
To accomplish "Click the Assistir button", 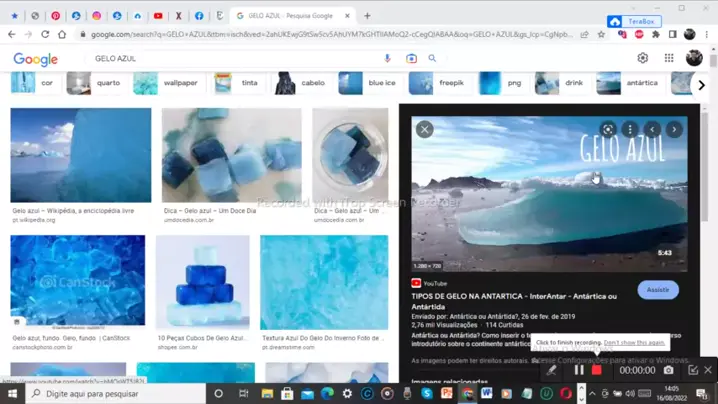I will point(658,290).
